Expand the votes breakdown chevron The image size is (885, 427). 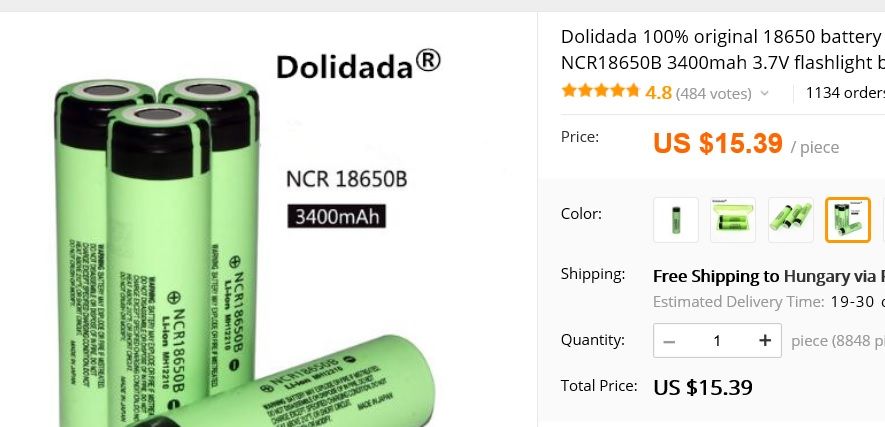(764, 93)
